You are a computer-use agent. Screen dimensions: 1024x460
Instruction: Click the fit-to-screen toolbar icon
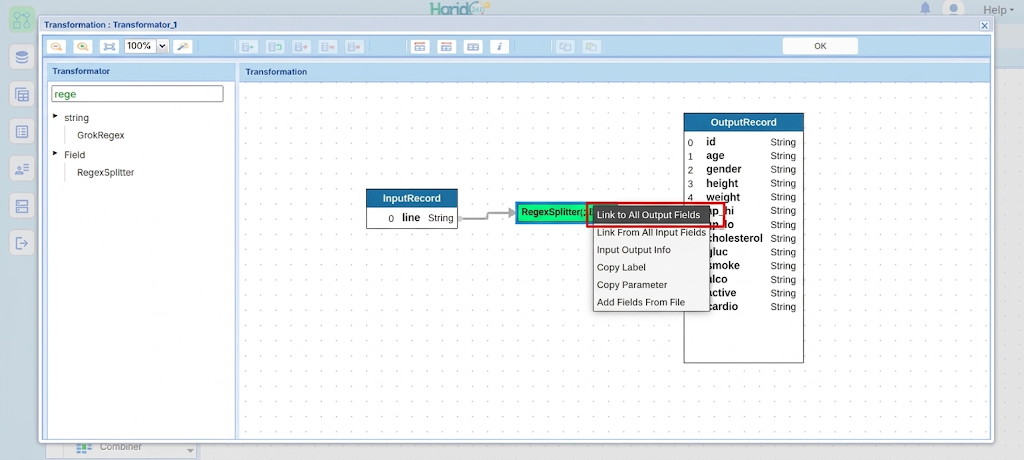click(x=109, y=46)
